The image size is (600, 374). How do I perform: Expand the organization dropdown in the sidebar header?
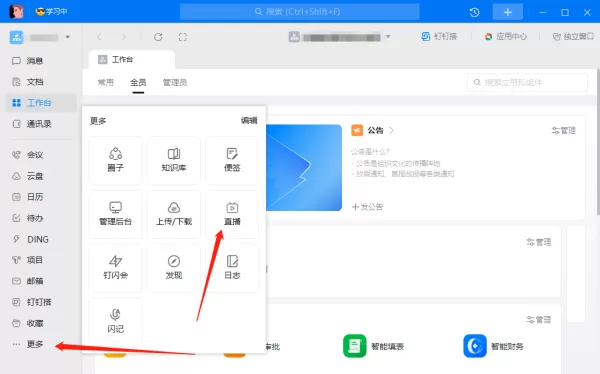[68, 37]
